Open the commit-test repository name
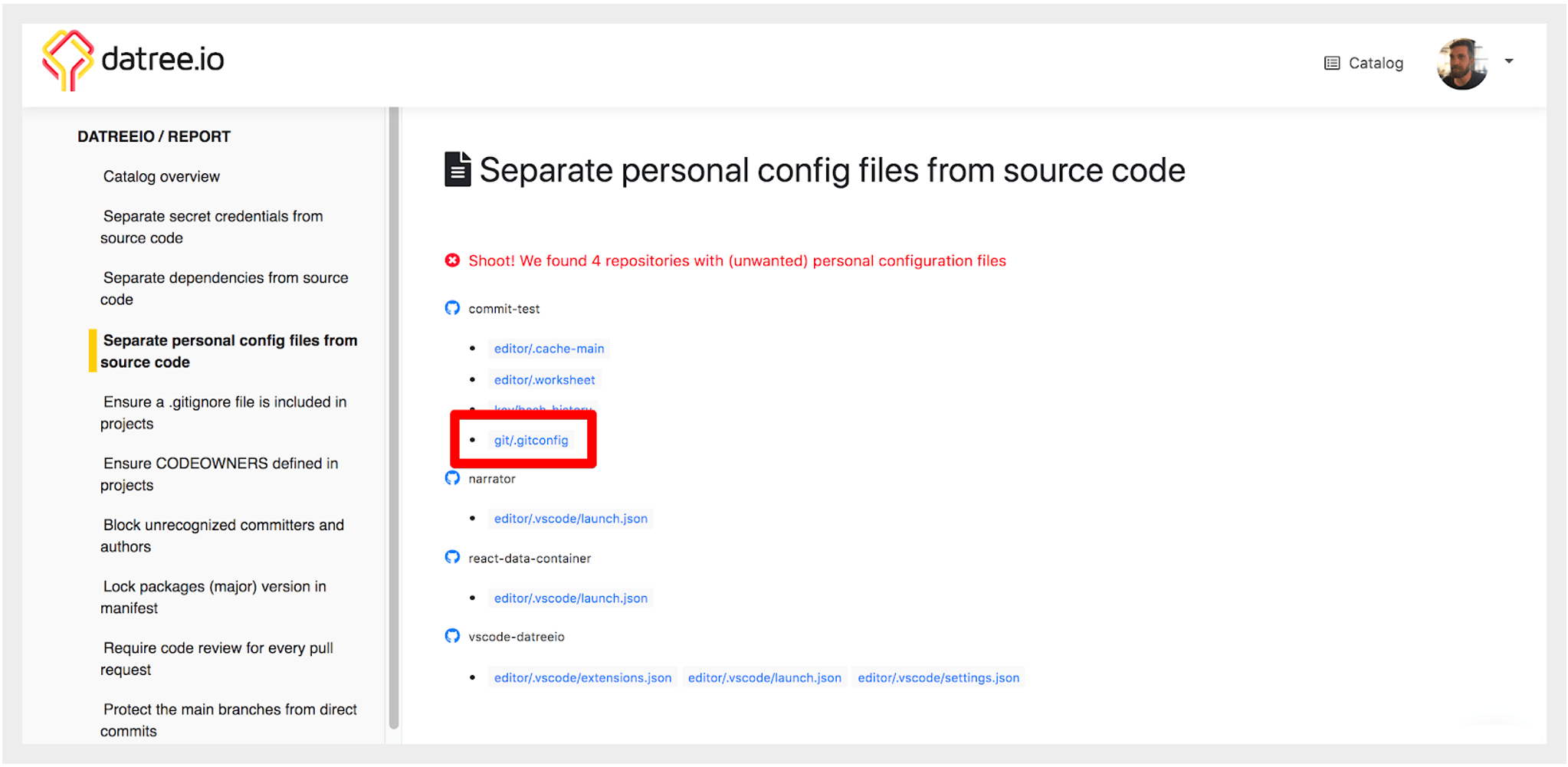The image size is (1568, 767). pos(504,309)
